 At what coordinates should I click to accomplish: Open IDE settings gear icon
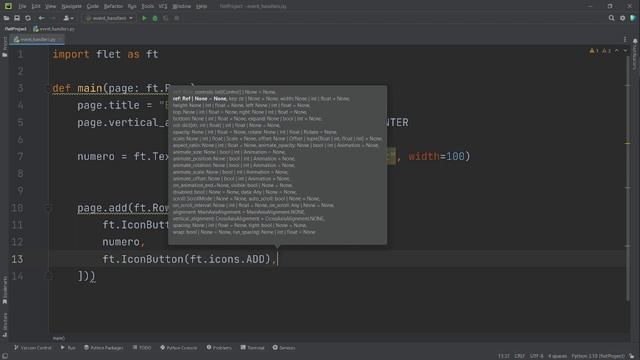(622, 18)
